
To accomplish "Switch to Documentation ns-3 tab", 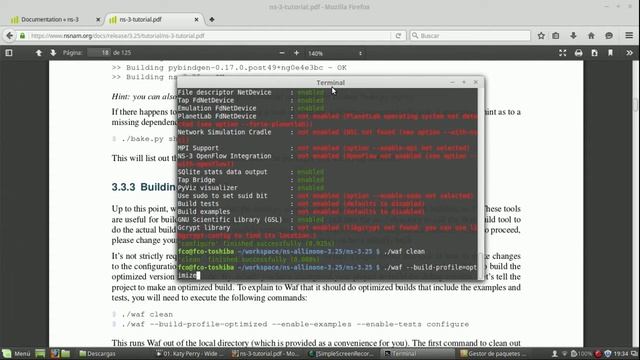I will click(x=50, y=20).
